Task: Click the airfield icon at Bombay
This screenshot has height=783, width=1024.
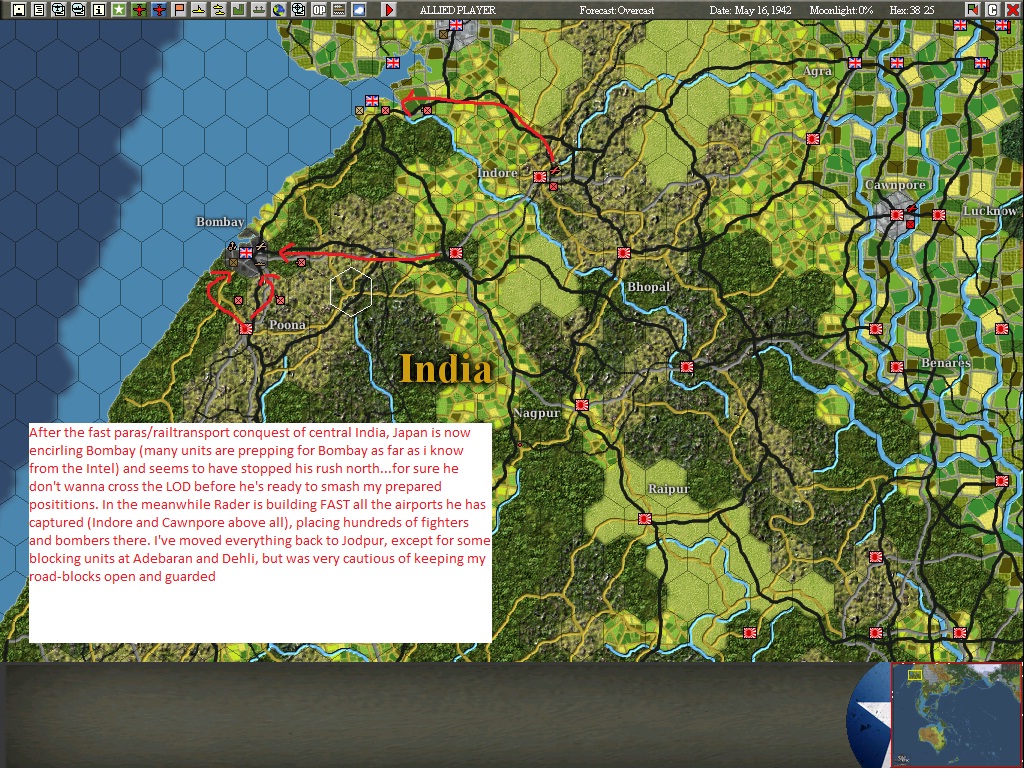Action: click(260, 246)
